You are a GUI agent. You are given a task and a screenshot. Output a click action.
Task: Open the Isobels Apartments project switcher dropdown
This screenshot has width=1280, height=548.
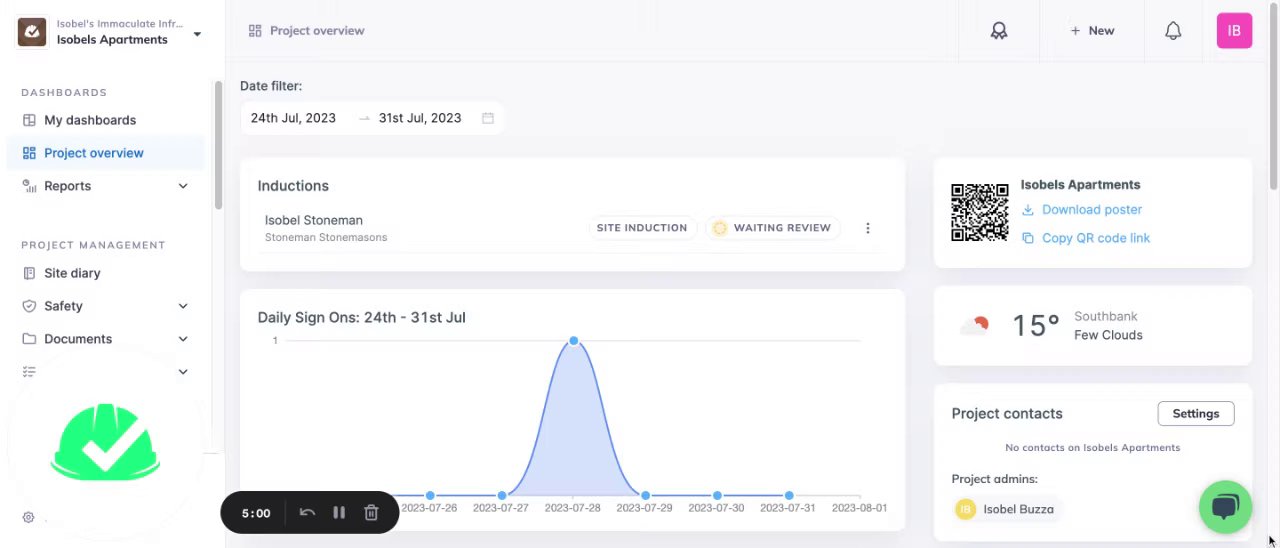(x=197, y=34)
